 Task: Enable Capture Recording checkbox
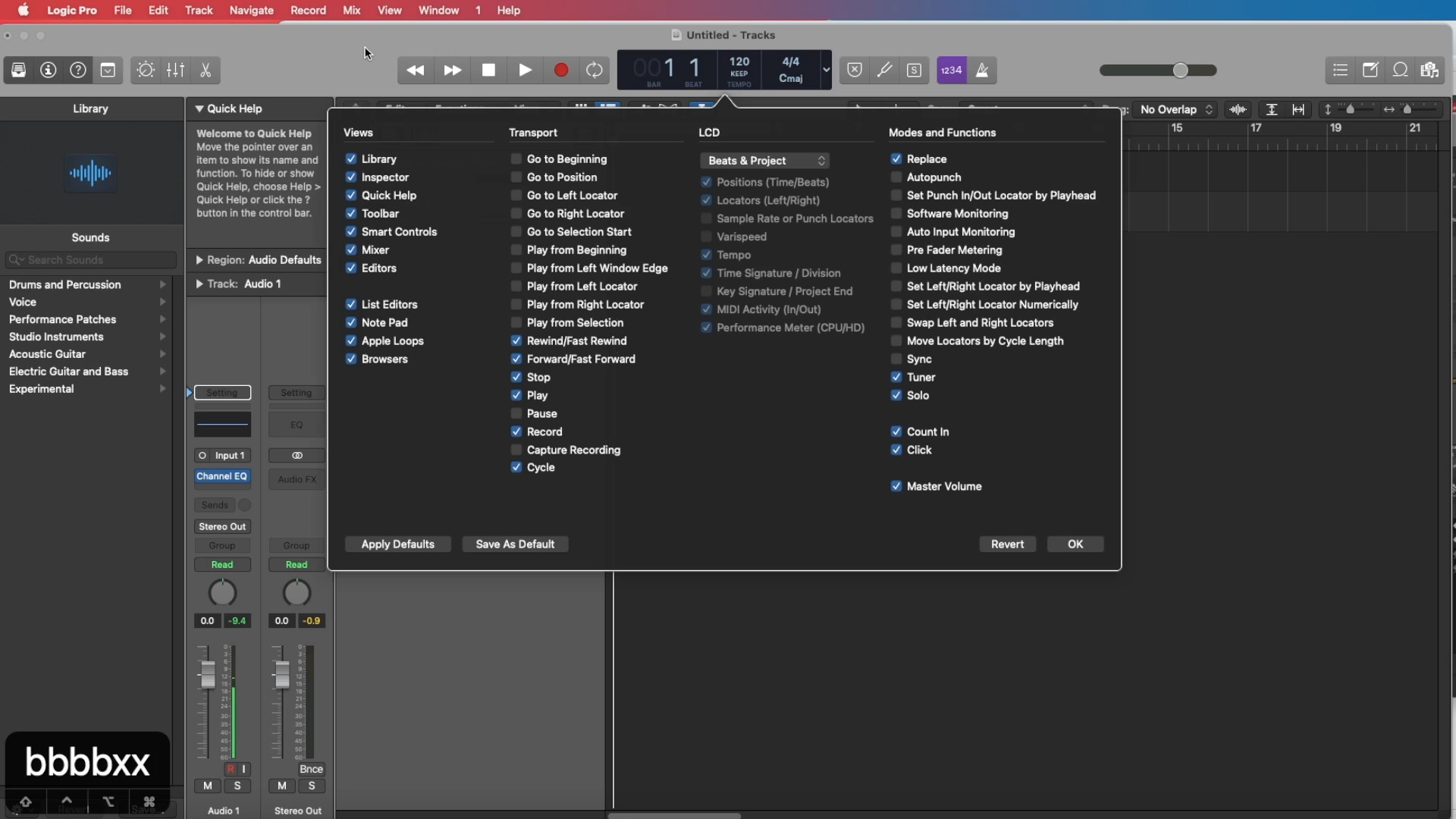point(516,450)
